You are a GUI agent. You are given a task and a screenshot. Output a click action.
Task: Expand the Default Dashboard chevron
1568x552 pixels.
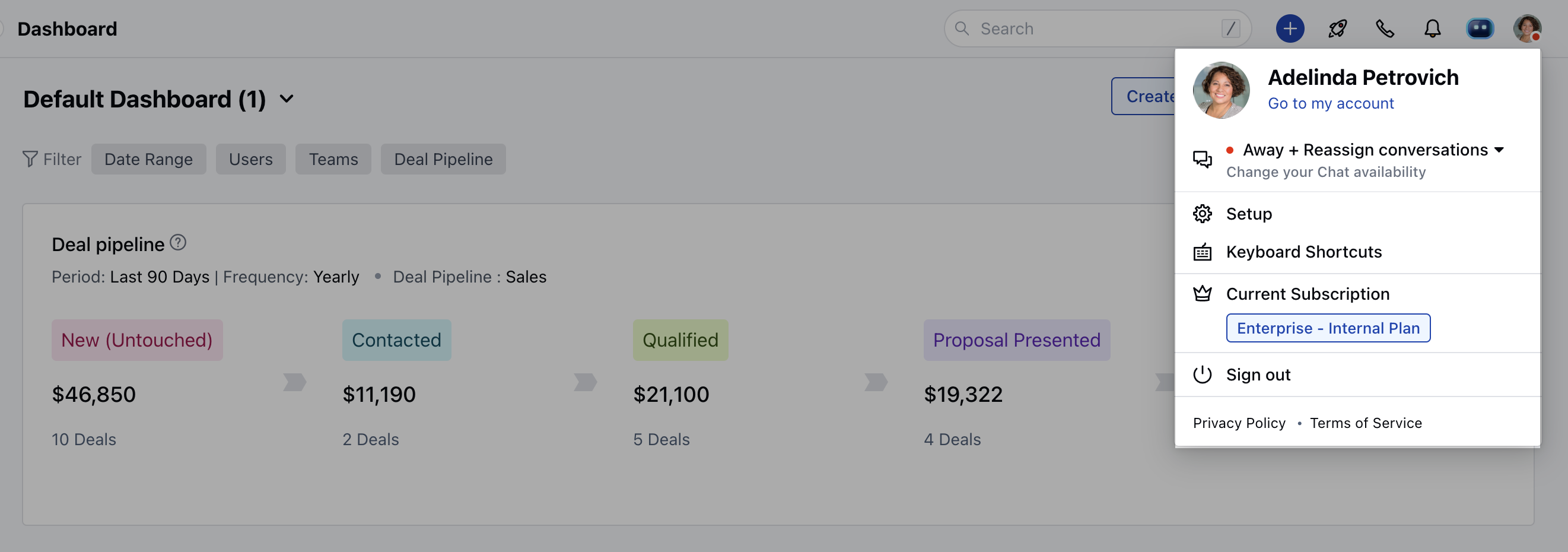pyautogui.click(x=287, y=99)
